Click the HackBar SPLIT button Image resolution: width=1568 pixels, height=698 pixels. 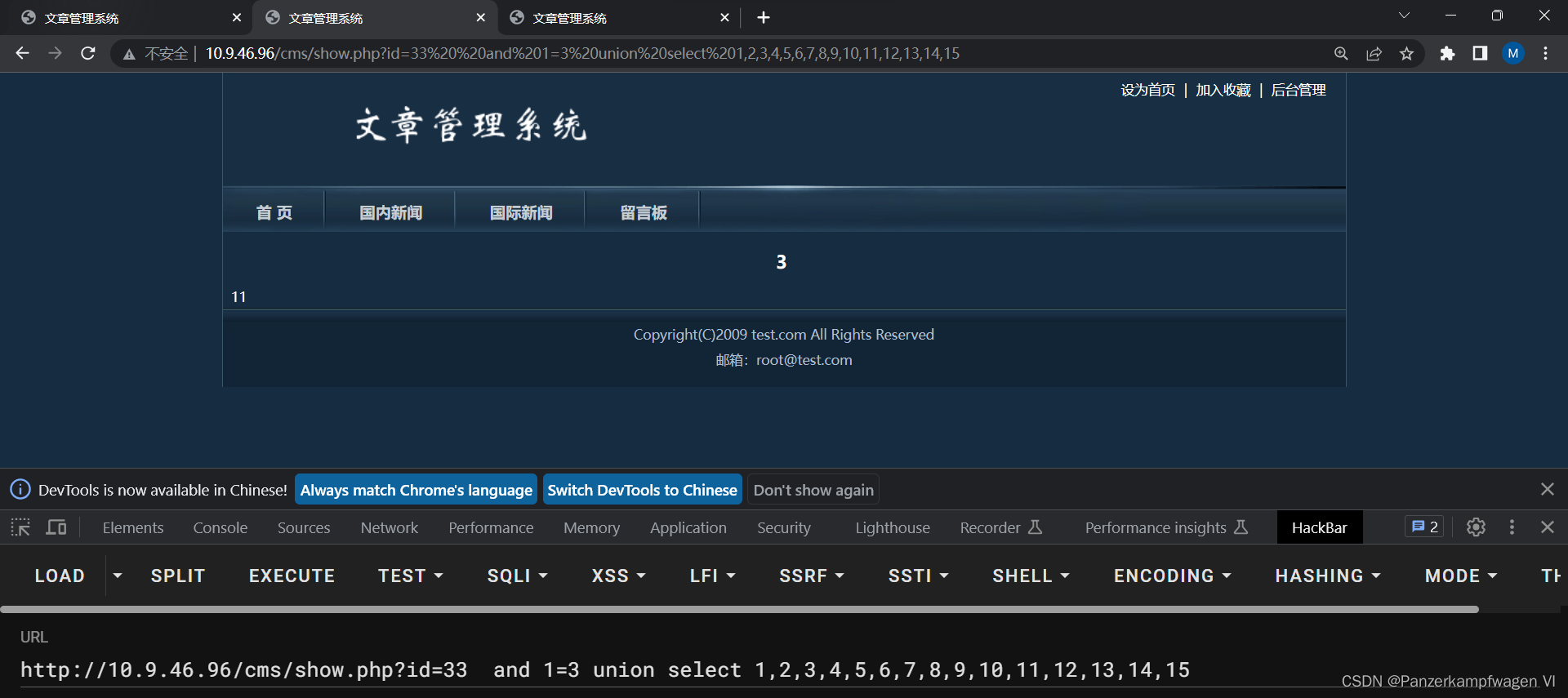pos(177,576)
